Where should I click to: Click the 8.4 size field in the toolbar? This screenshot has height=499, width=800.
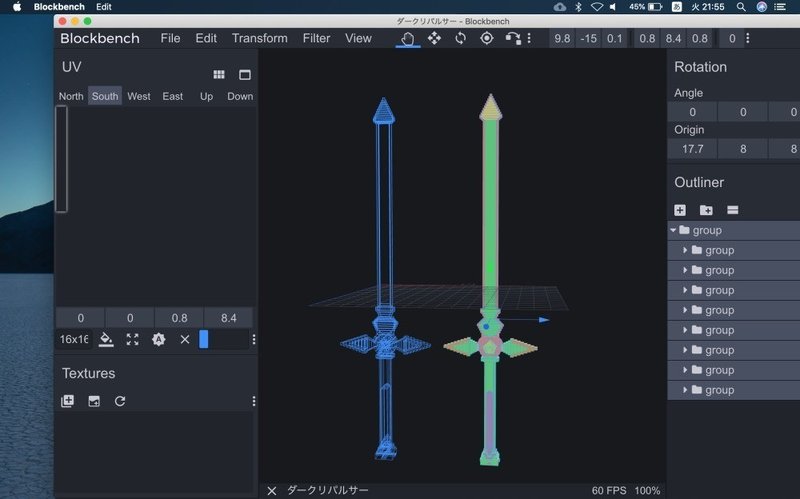[x=673, y=39]
